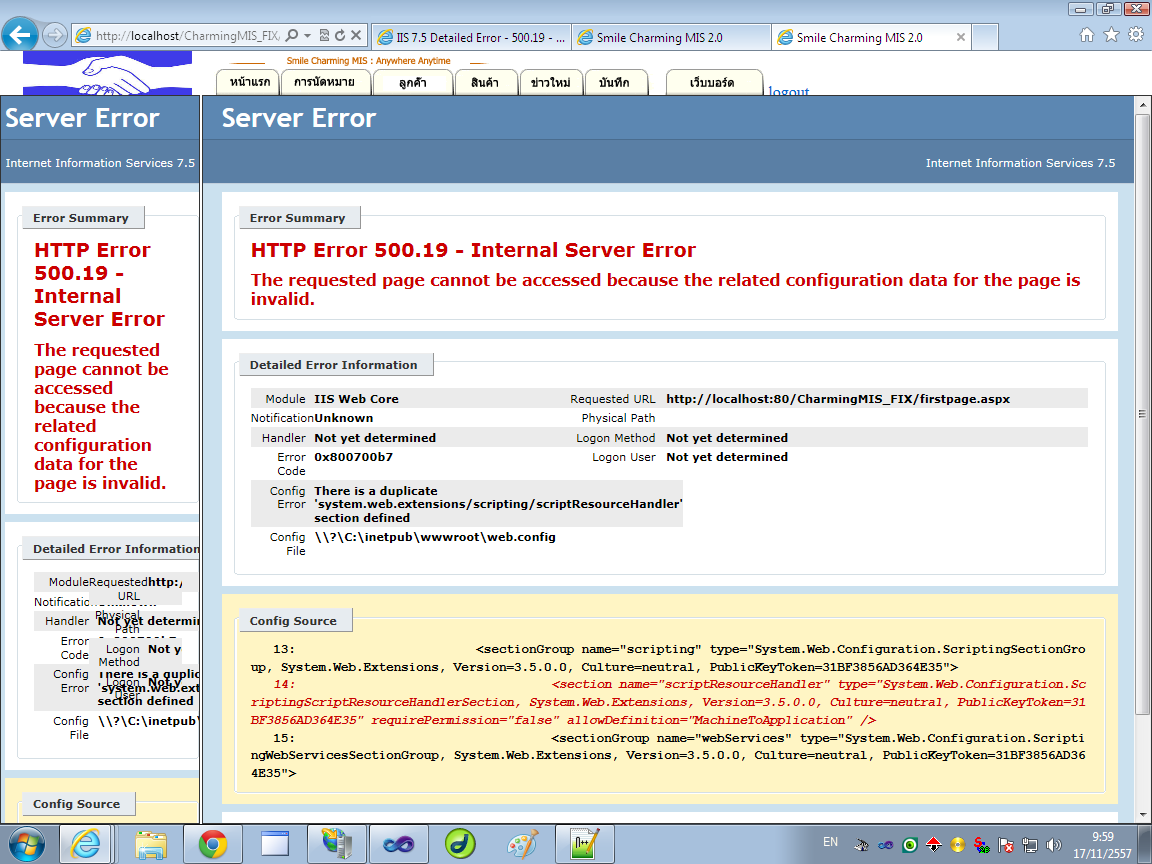Click the gold disc tray icon

(957, 845)
